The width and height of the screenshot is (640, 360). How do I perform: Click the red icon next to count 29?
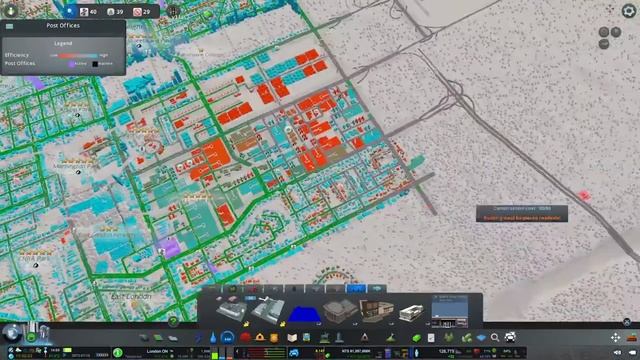137,12
